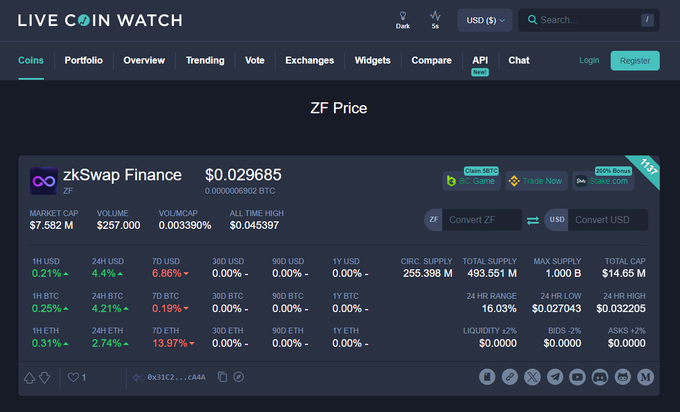
Task: Select the rank 1137 corner ribbon
Action: point(648,167)
